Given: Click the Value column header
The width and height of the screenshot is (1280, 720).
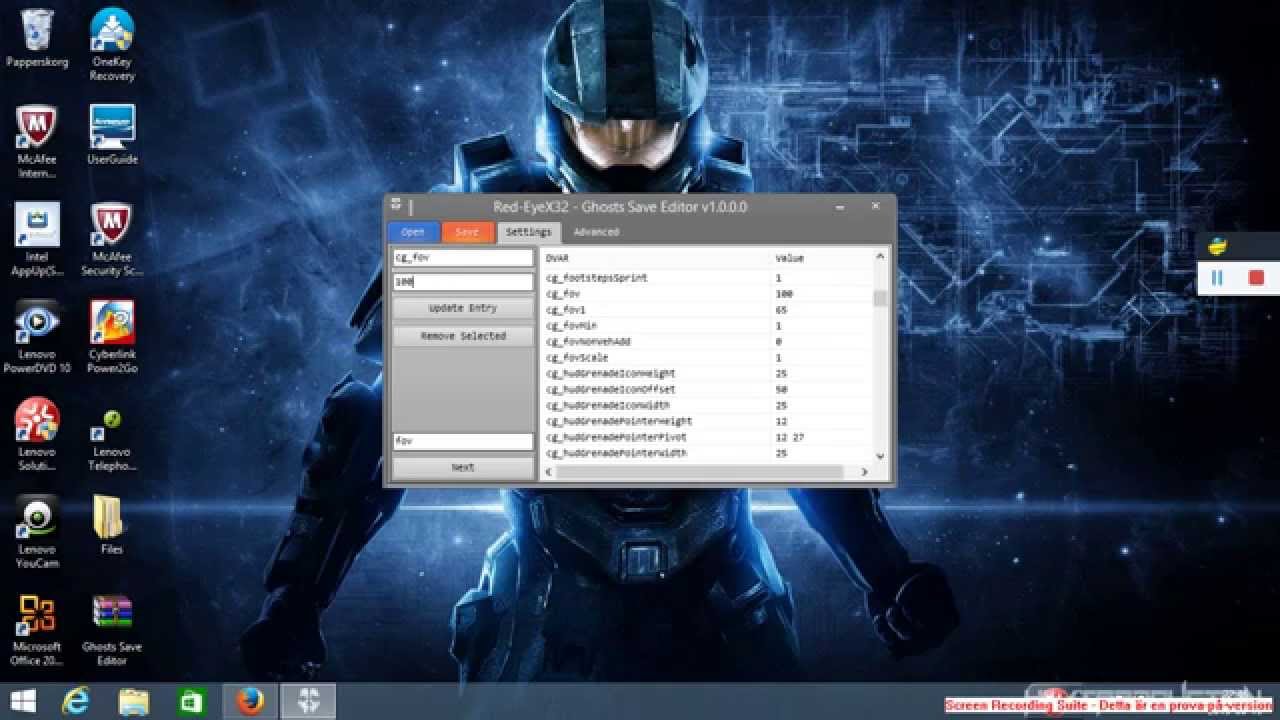Looking at the screenshot, I should pos(821,258).
